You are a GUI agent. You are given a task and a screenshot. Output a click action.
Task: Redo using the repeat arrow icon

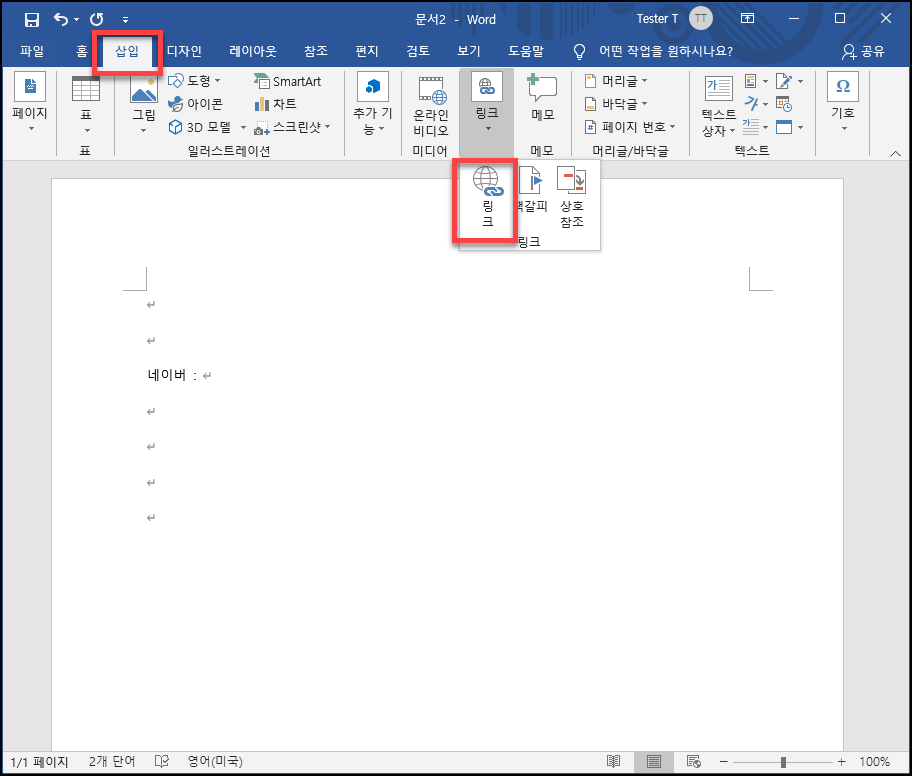point(97,20)
